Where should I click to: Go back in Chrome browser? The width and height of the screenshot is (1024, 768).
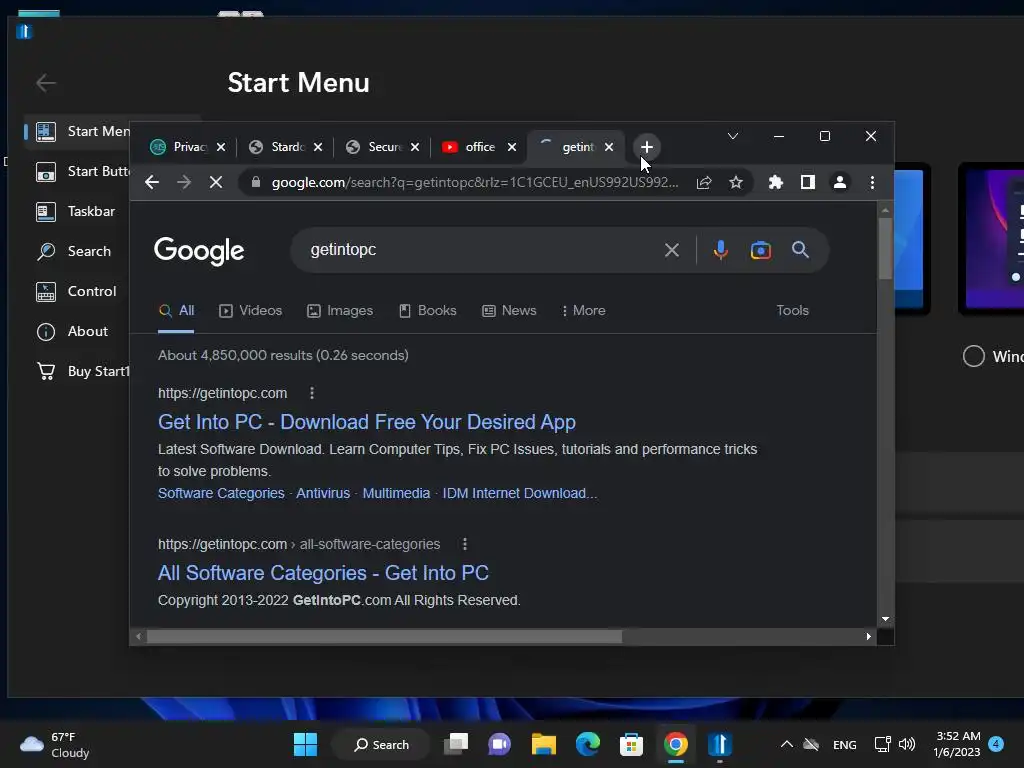(152, 182)
